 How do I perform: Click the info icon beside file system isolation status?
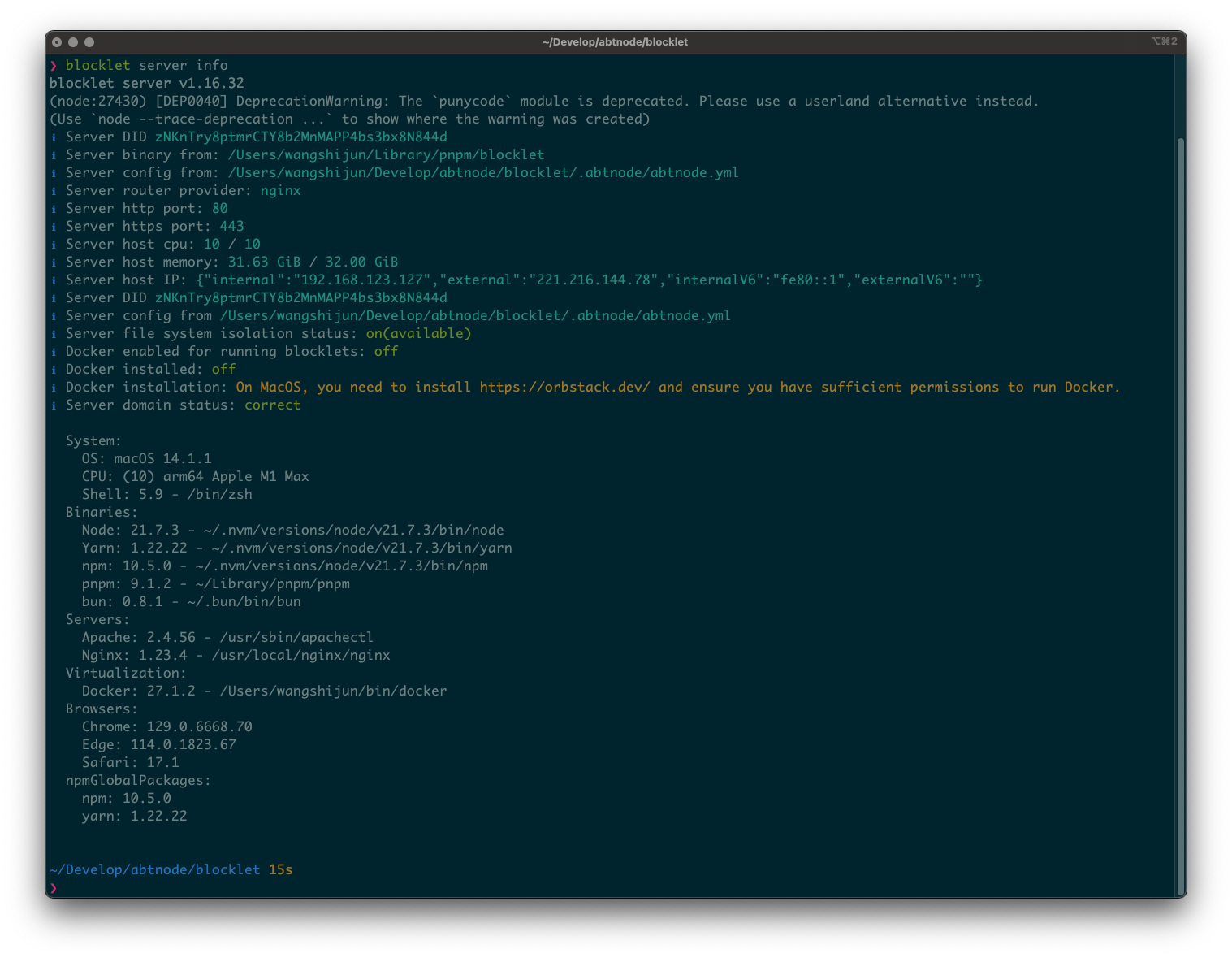[x=54, y=334]
